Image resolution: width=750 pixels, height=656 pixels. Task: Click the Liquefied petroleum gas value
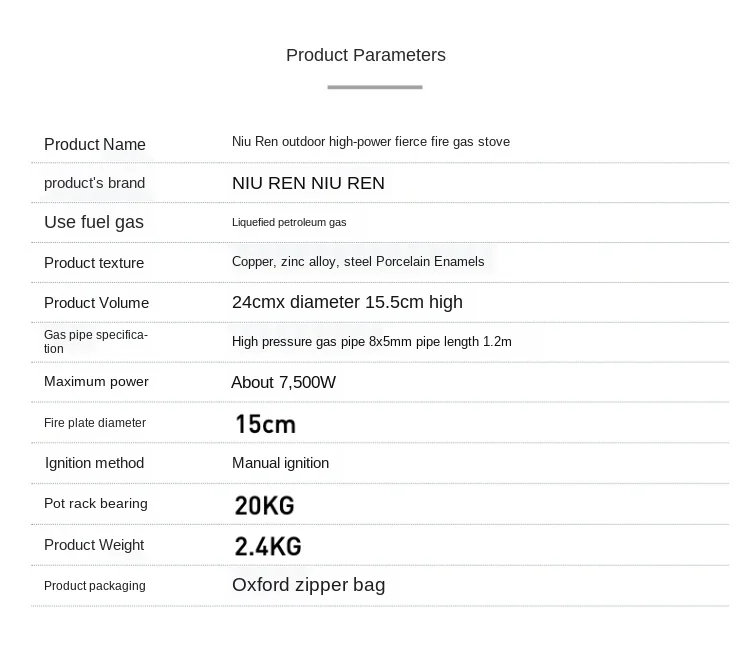[289, 222]
